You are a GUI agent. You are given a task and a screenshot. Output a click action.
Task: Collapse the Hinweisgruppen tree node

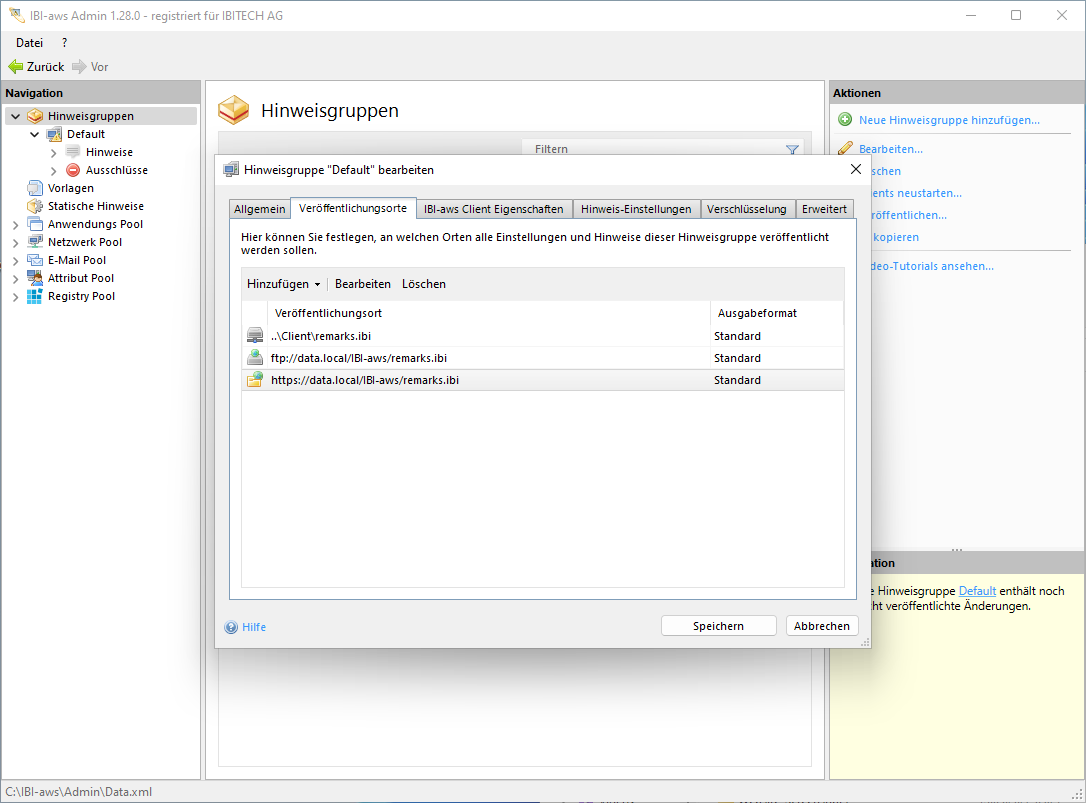(x=15, y=116)
